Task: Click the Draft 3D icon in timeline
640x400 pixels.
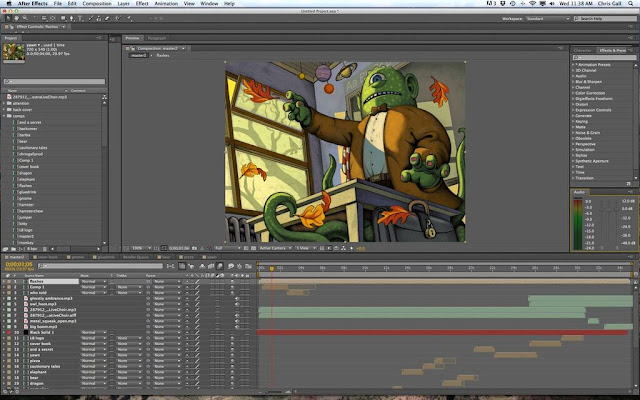Action: 191,266
